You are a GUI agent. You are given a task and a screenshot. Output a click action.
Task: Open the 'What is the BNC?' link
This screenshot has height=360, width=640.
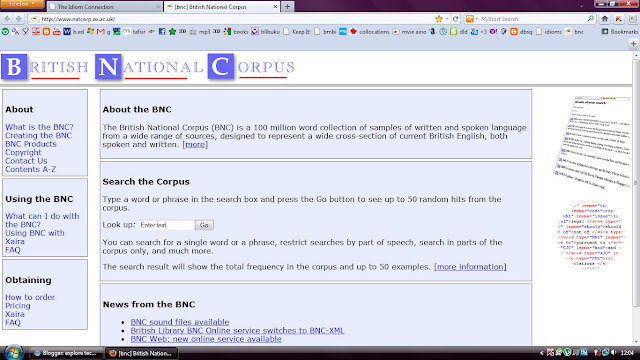coord(39,127)
